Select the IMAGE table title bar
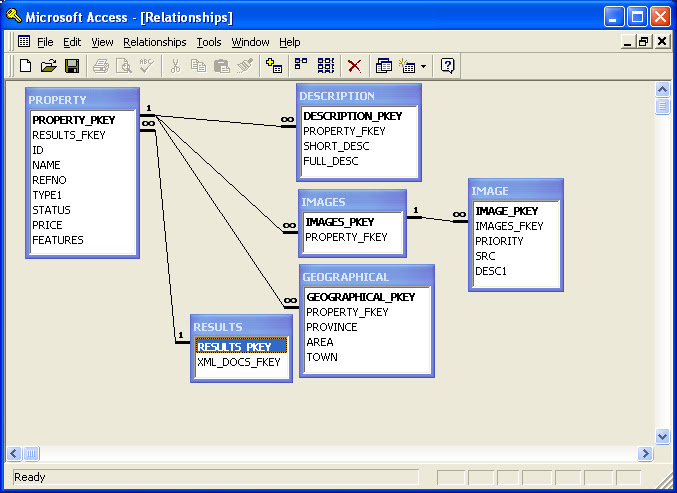The height and width of the screenshot is (493, 677). (516, 191)
